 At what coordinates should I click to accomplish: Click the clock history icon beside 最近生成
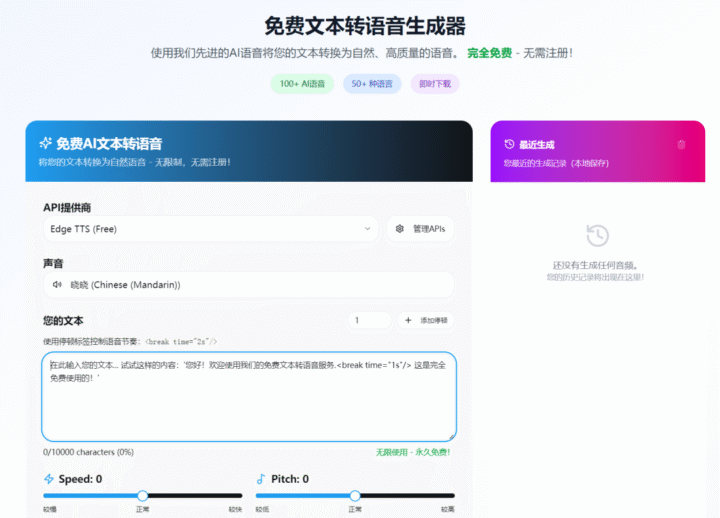pyautogui.click(x=509, y=144)
